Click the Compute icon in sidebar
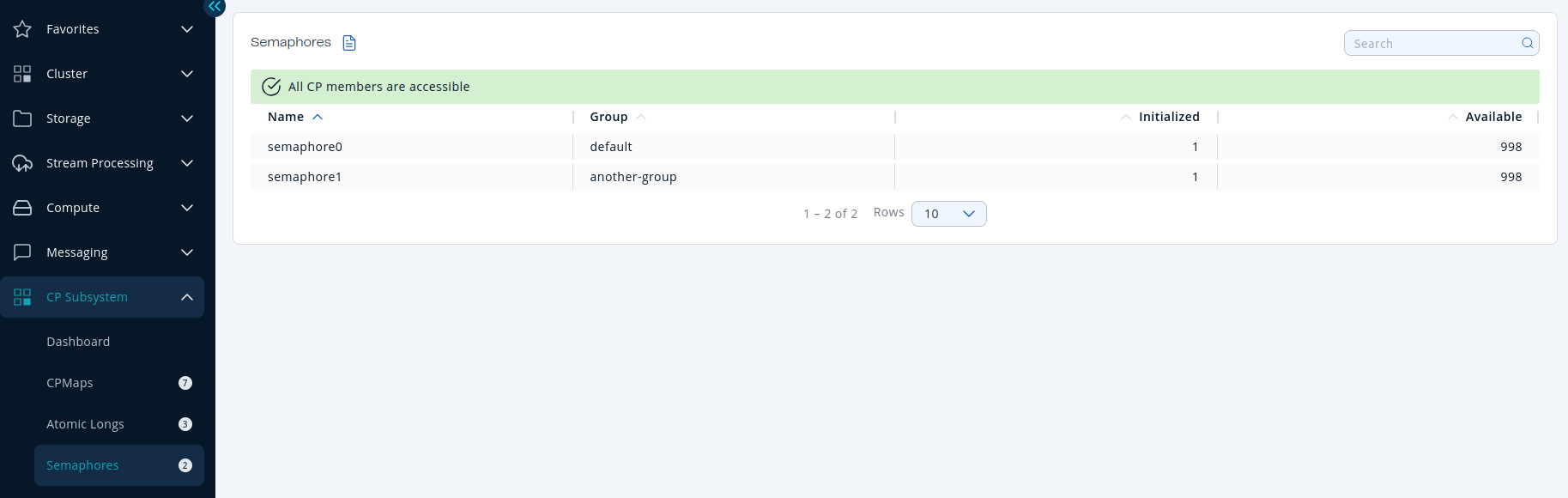This screenshot has width=1568, height=498. click(22, 208)
